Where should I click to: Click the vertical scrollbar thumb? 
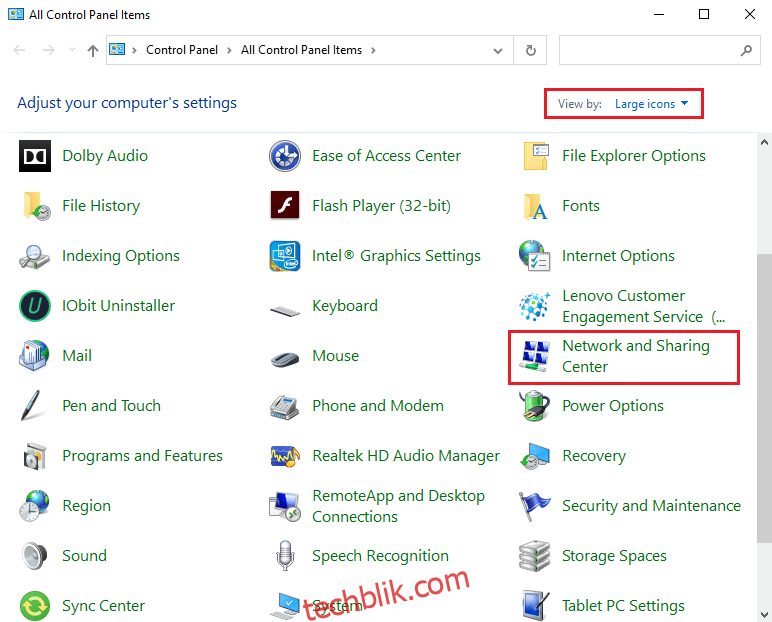tap(764, 396)
